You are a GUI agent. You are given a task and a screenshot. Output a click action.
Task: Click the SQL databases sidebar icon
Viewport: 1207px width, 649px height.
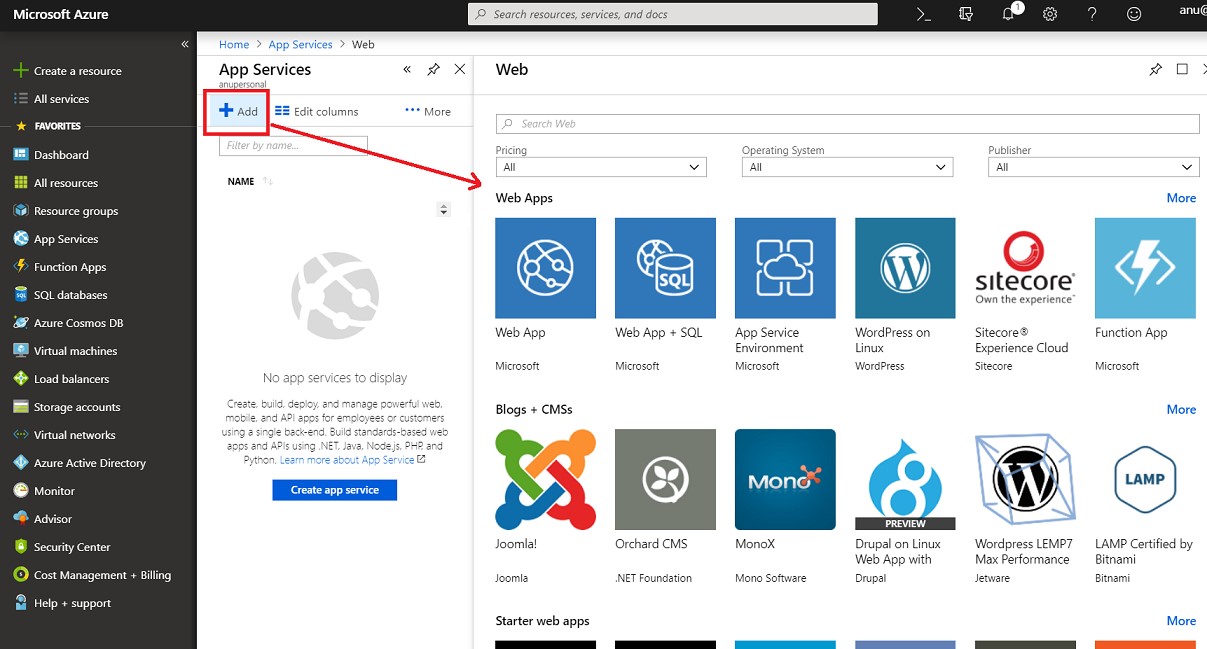21,295
